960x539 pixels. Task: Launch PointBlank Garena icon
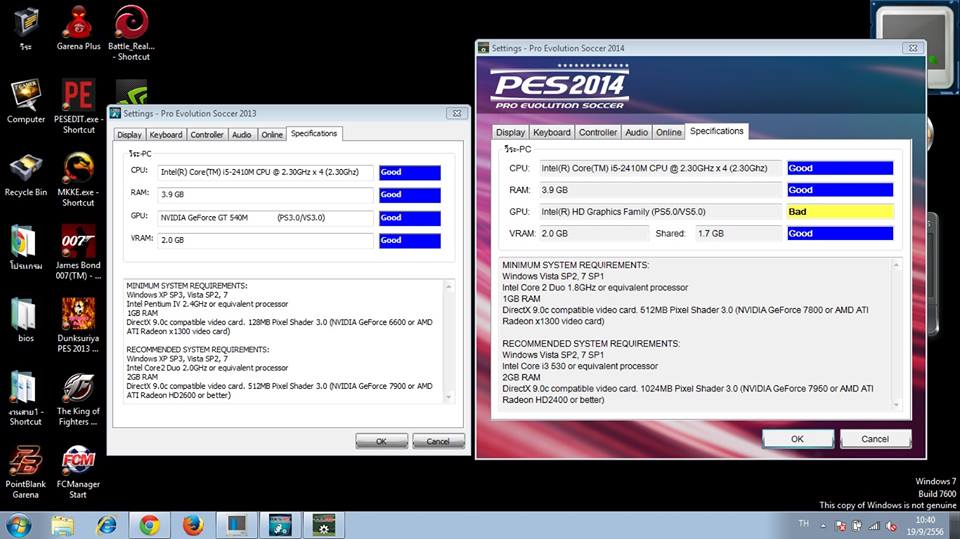pos(26,470)
